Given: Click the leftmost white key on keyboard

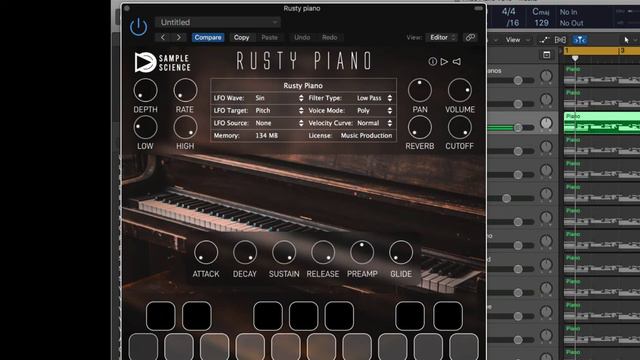Looking at the screenshot, I should 143,347.
